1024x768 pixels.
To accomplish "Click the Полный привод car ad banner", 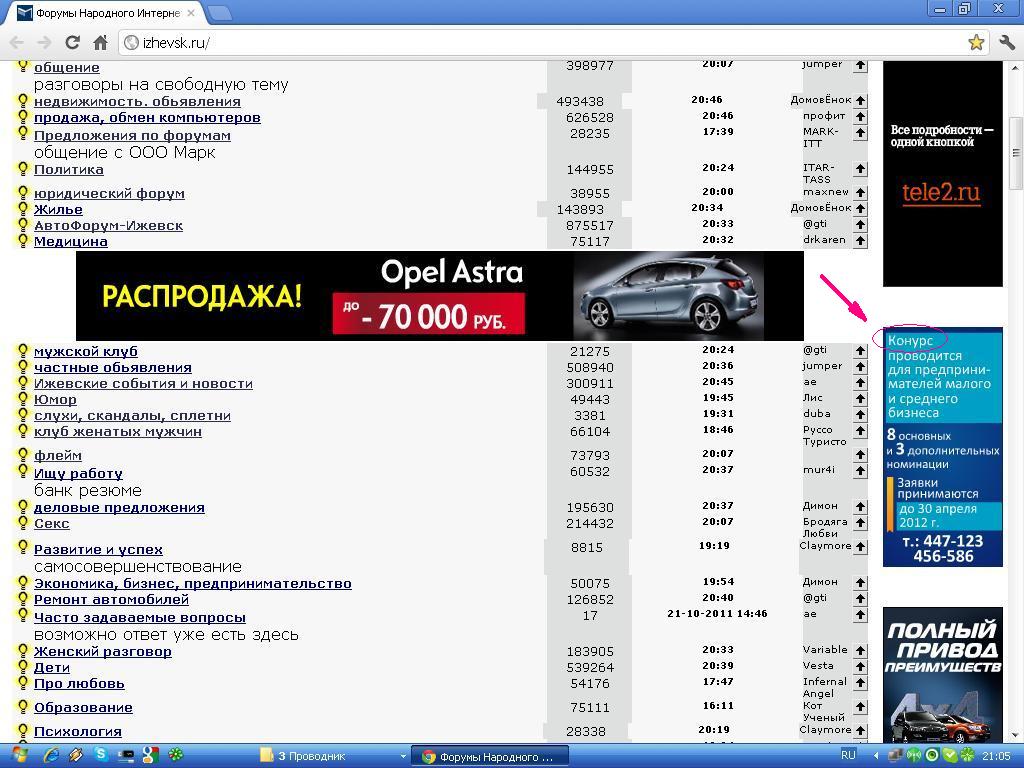I will pos(942,675).
